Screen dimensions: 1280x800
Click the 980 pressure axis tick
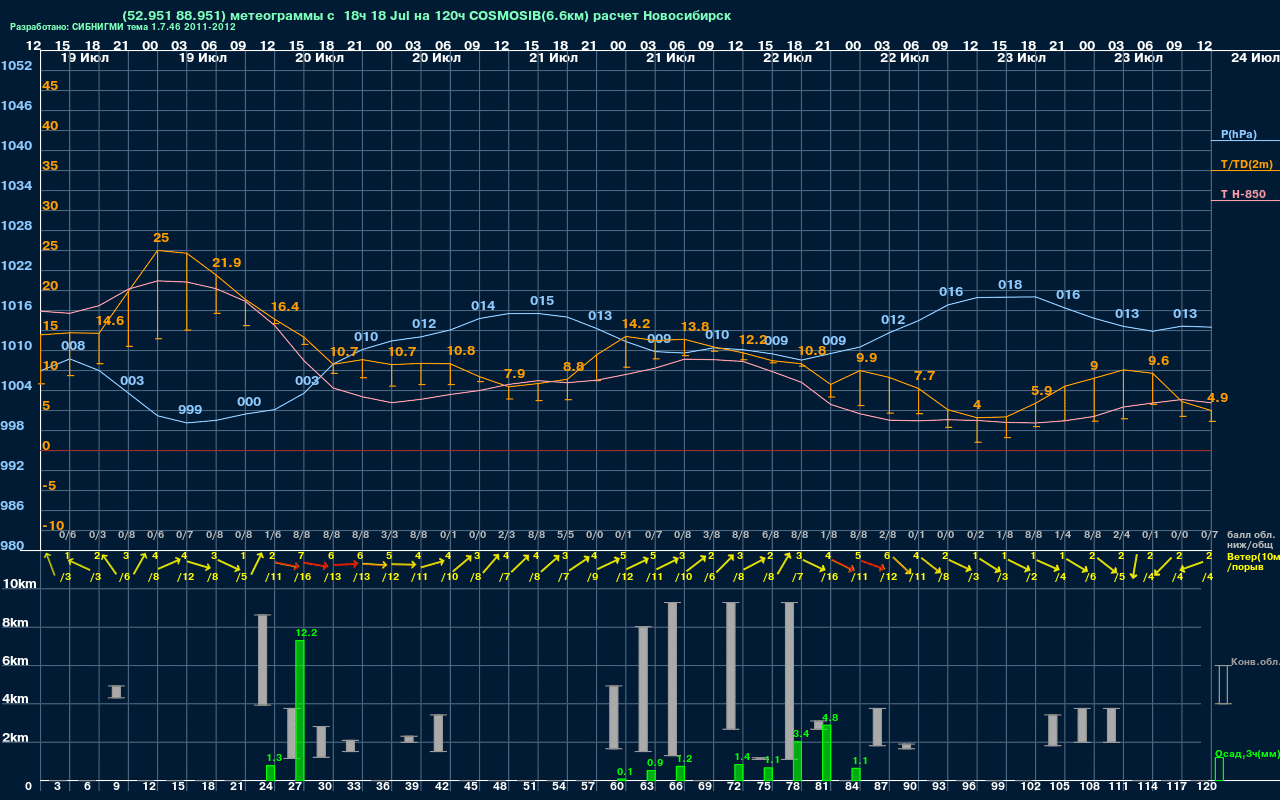coord(12,546)
